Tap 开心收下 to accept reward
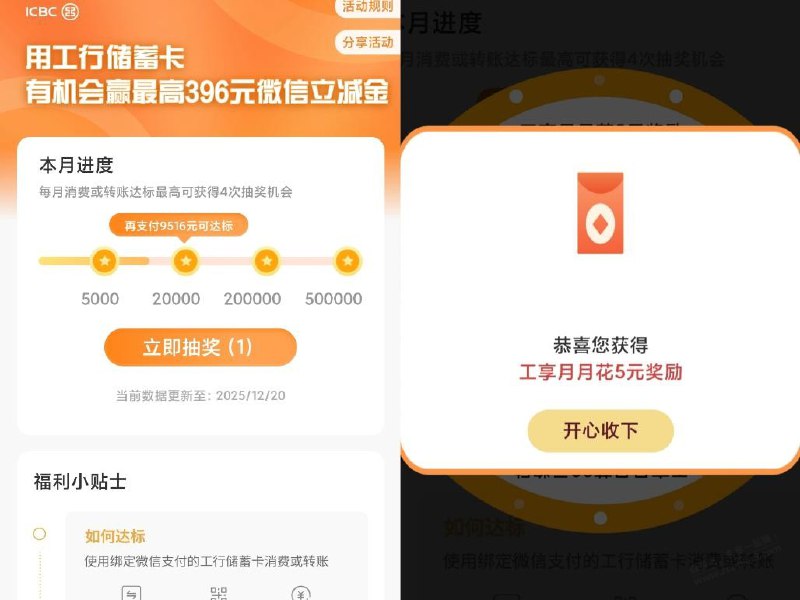The image size is (800, 600). tap(601, 431)
